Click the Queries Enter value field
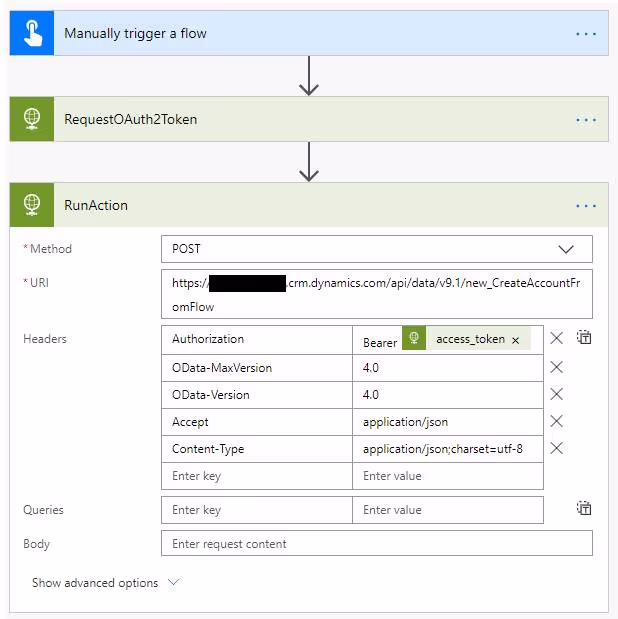The width and height of the screenshot is (618, 619). [x=448, y=510]
